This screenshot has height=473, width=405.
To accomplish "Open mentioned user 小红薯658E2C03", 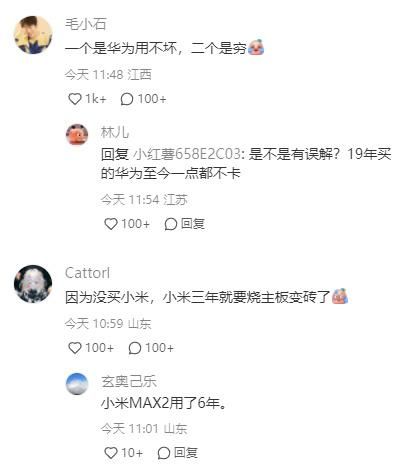I will click(x=187, y=154).
